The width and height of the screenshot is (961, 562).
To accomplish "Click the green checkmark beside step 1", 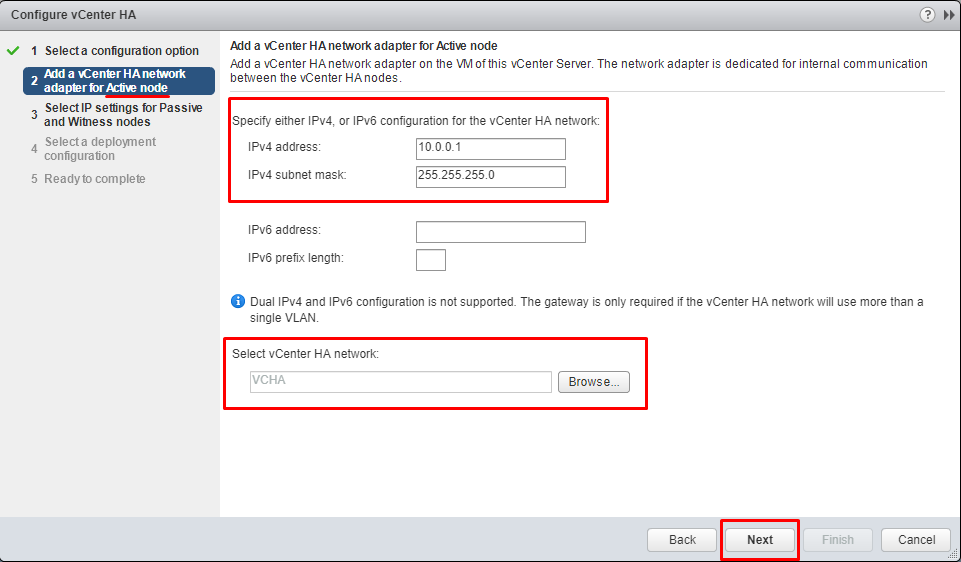I will [x=13, y=51].
